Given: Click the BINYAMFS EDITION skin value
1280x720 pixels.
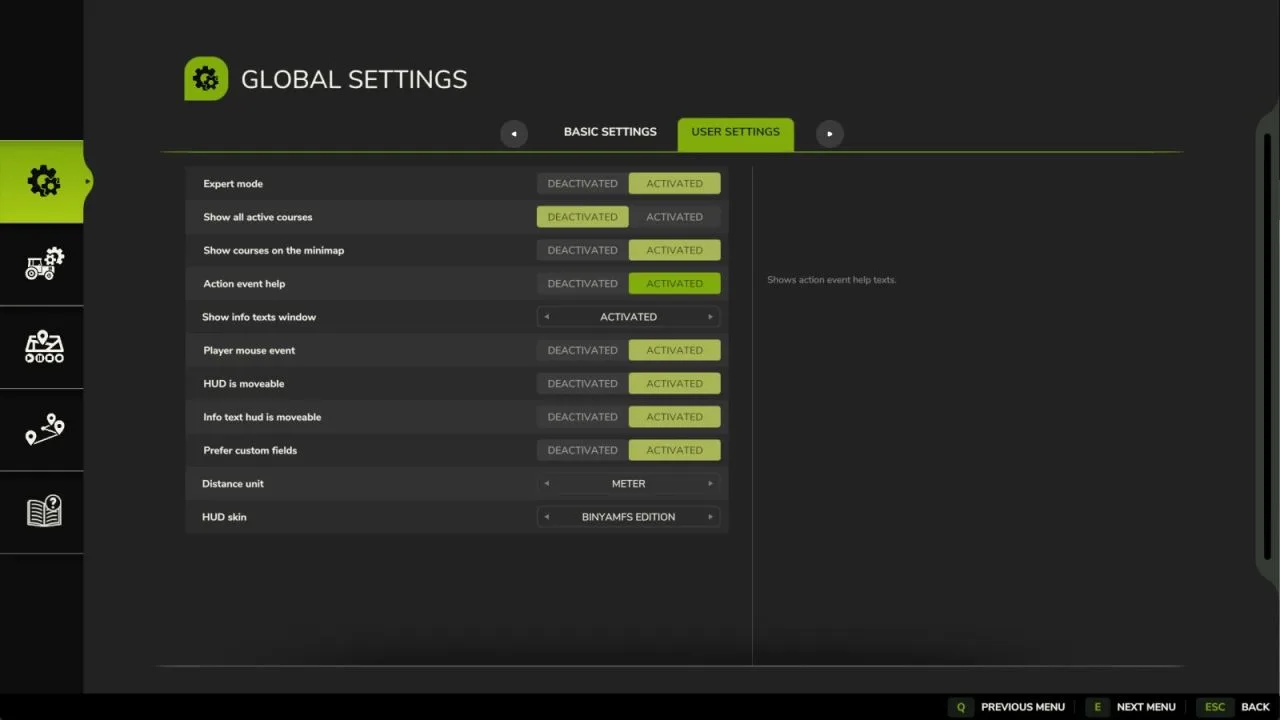Looking at the screenshot, I should (x=629, y=517).
